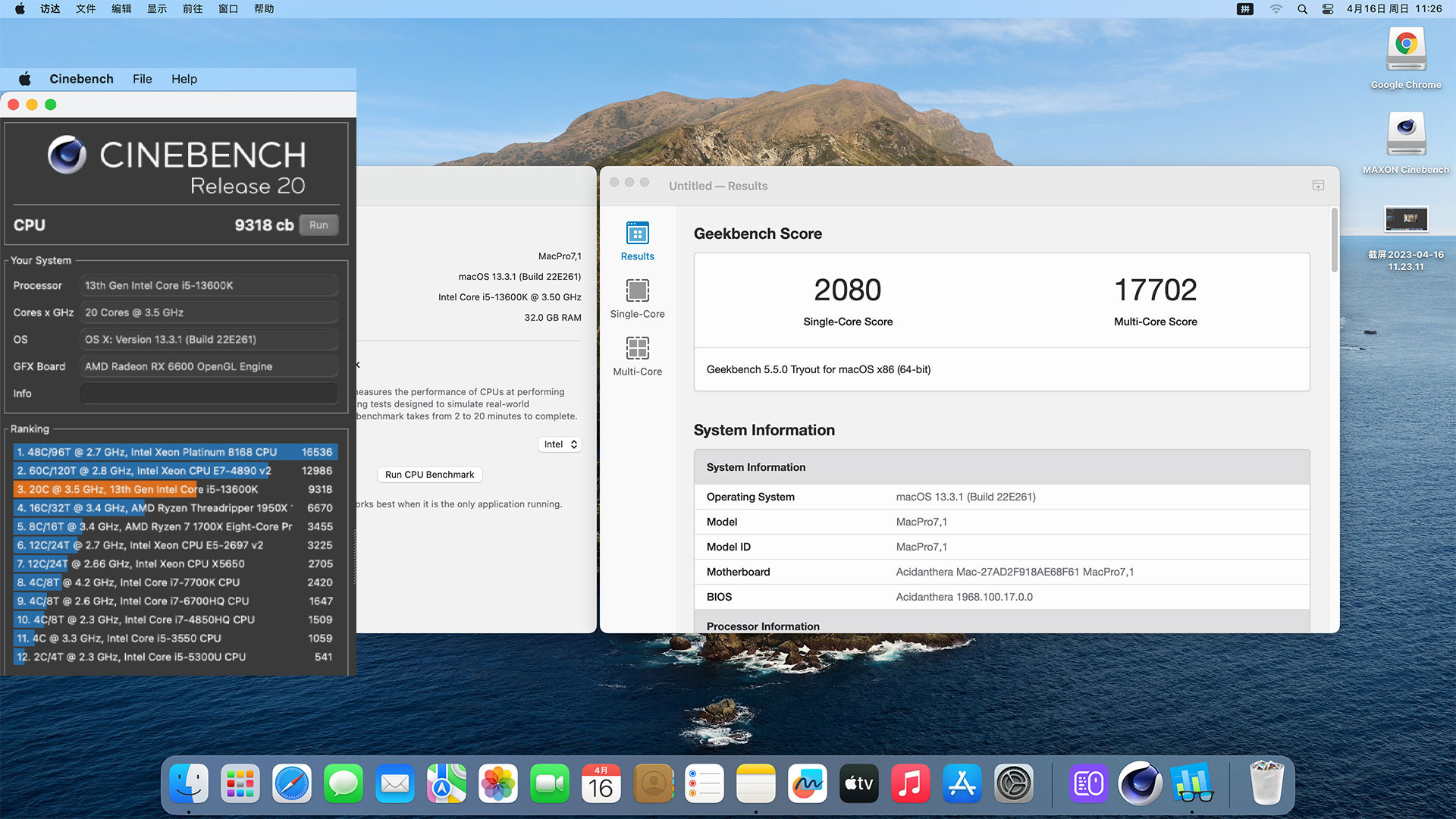The image size is (1456, 819).
Task: Click Run CPU Benchmark button
Action: point(429,475)
